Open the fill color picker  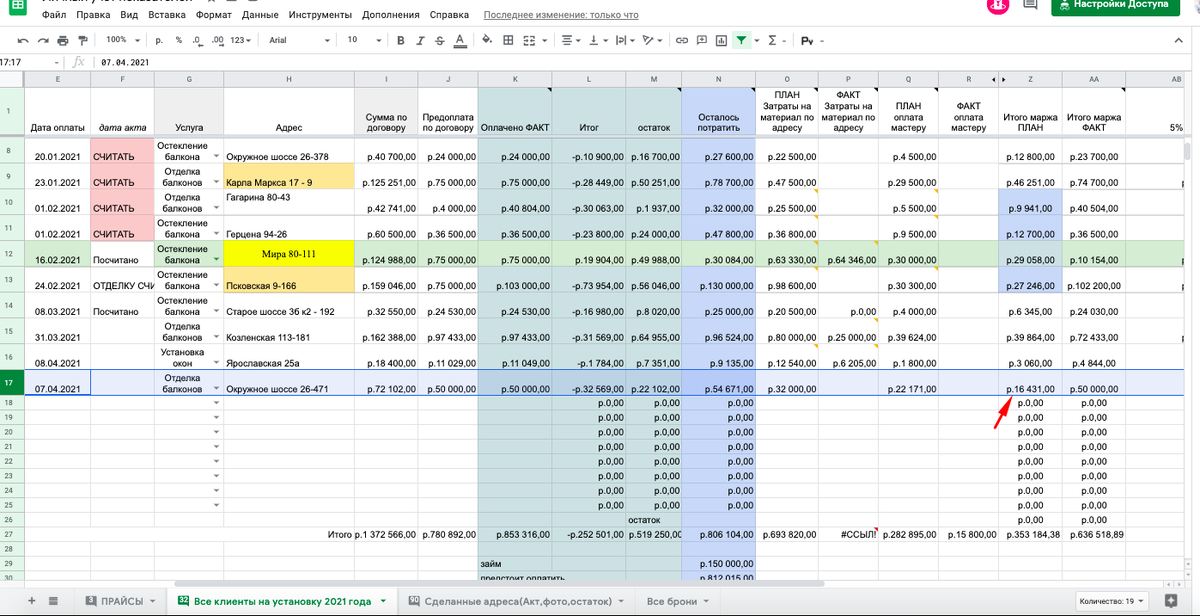pyautogui.click(x=487, y=40)
